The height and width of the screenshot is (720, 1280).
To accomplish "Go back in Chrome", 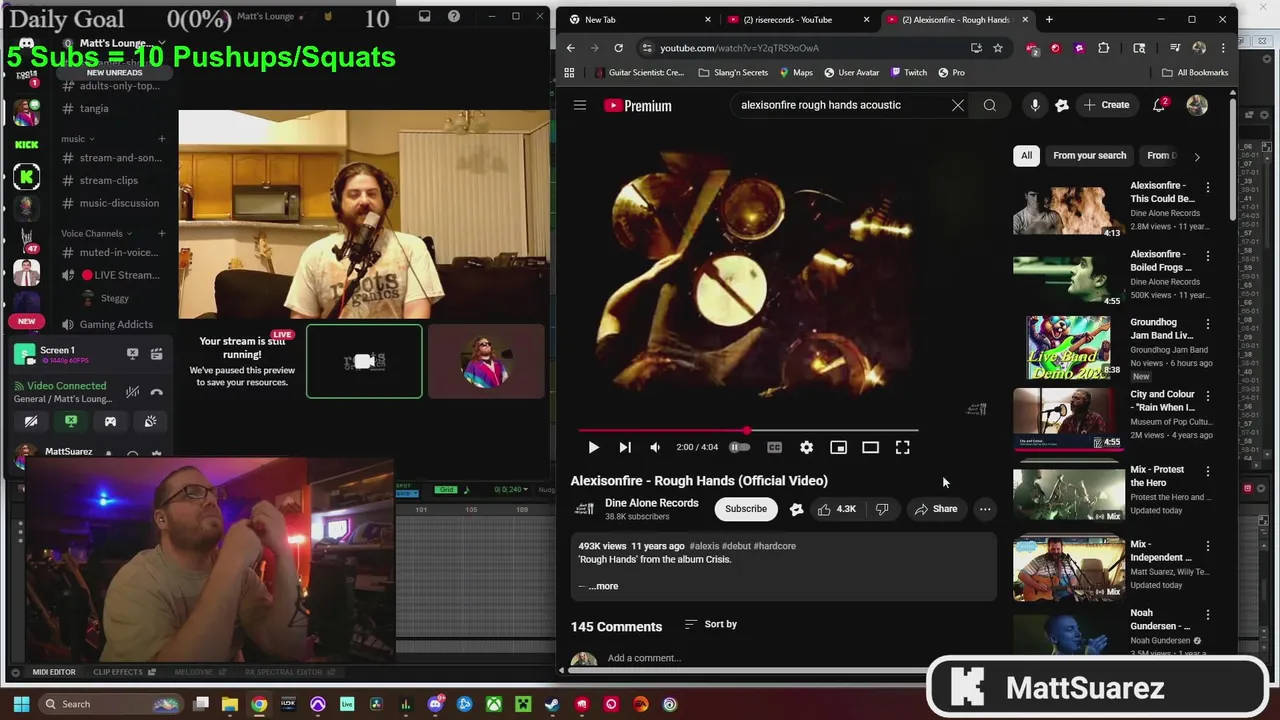I will (570, 48).
